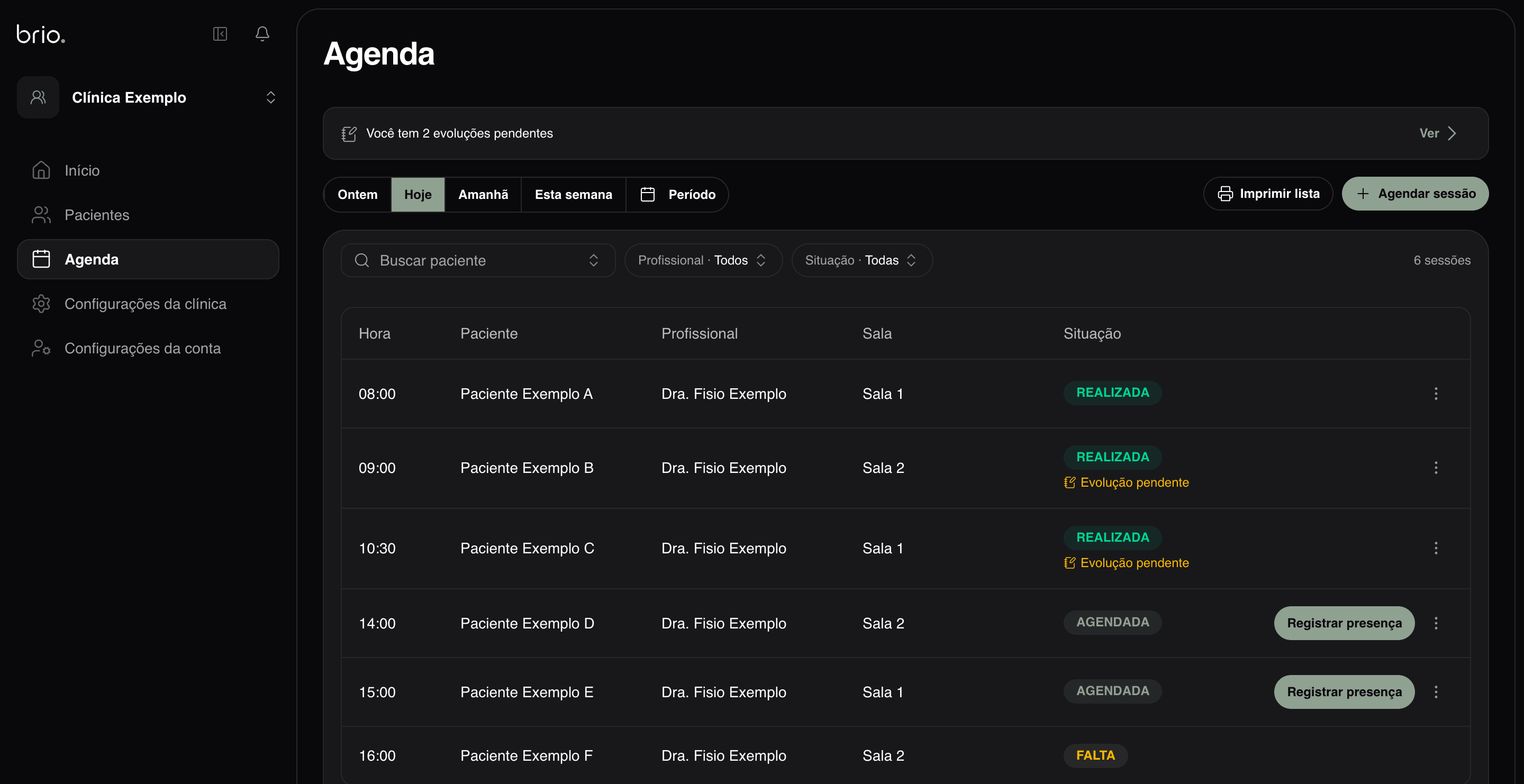Viewport: 1524px width, 784px height.
Task: Click Sala 1 in the 10:30 row
Action: [883, 549]
